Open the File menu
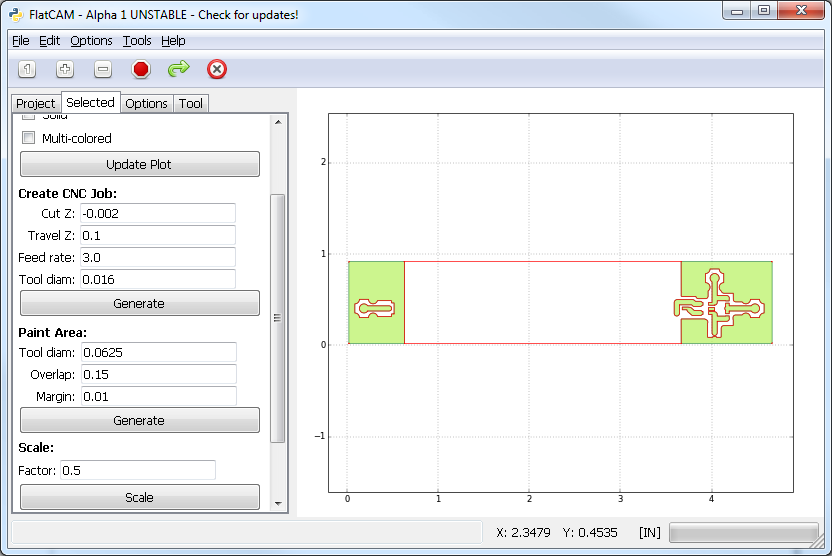Screen dimensions: 832x556 [20, 41]
